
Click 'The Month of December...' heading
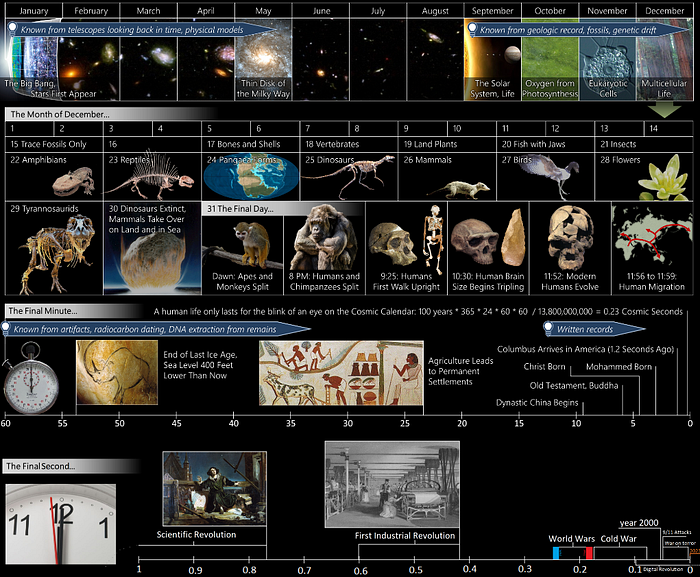60,114
